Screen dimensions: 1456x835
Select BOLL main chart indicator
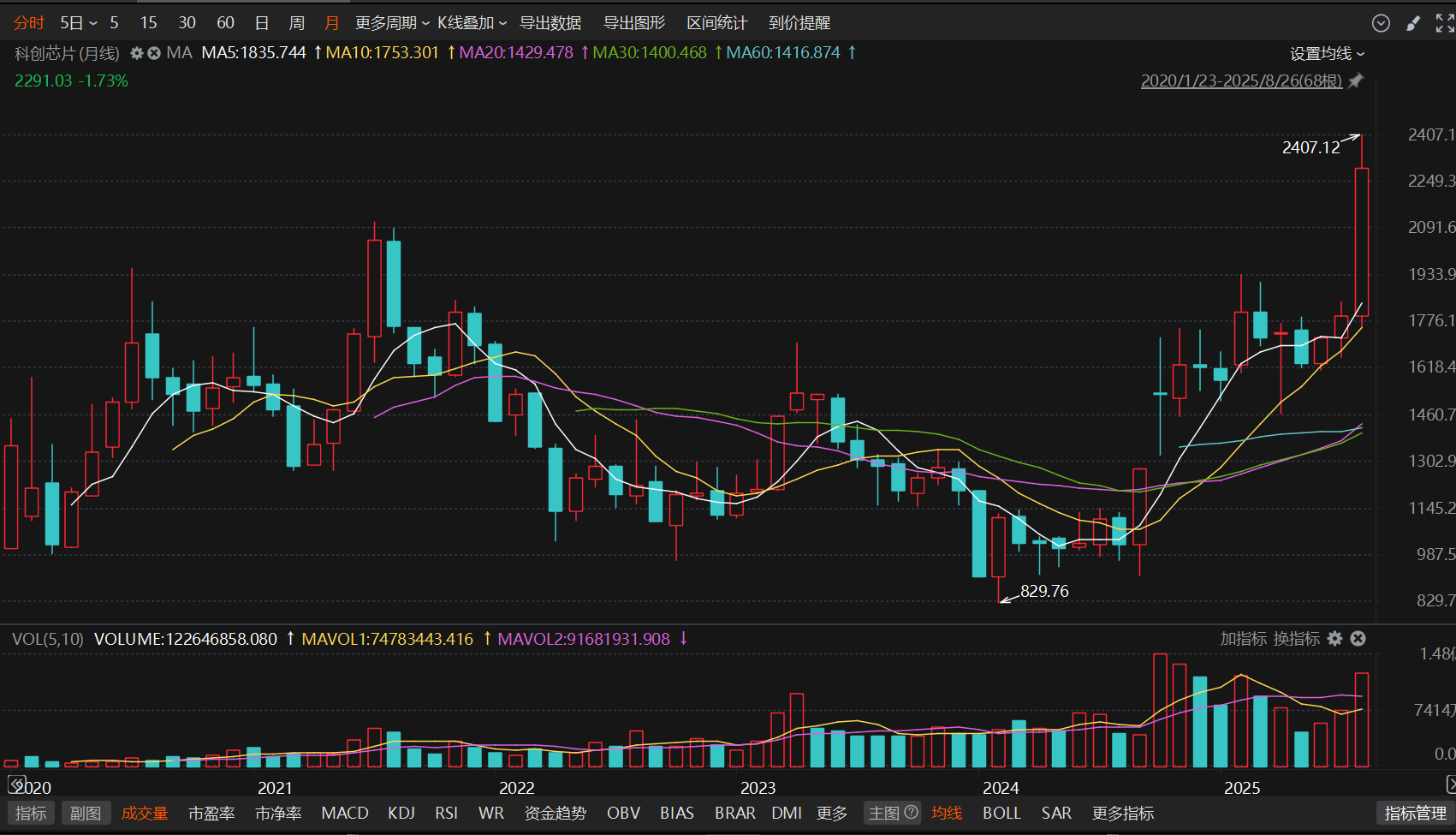[1001, 813]
